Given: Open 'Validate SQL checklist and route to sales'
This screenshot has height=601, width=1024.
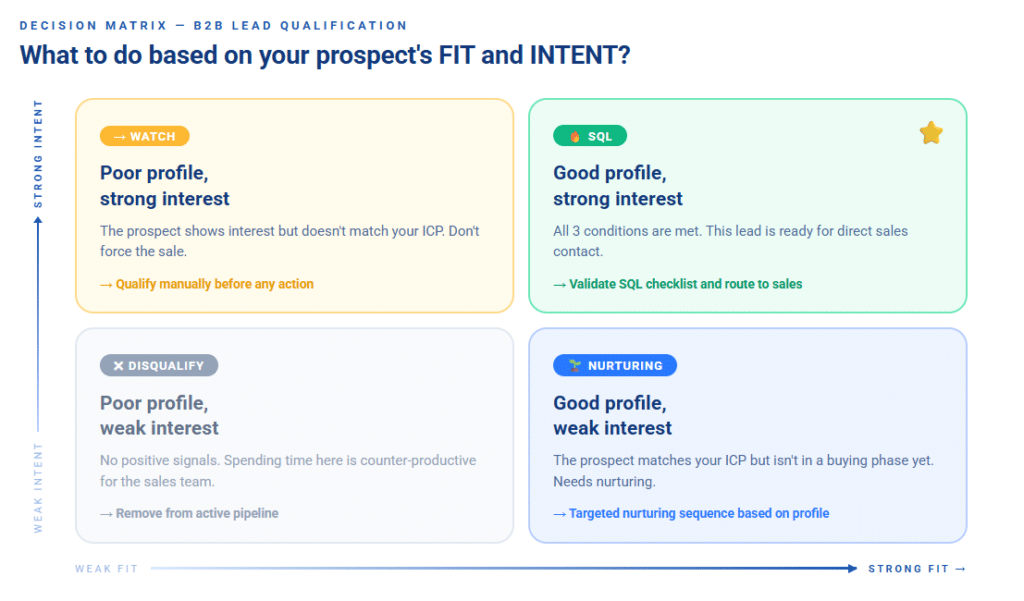Looking at the screenshot, I should point(677,284).
